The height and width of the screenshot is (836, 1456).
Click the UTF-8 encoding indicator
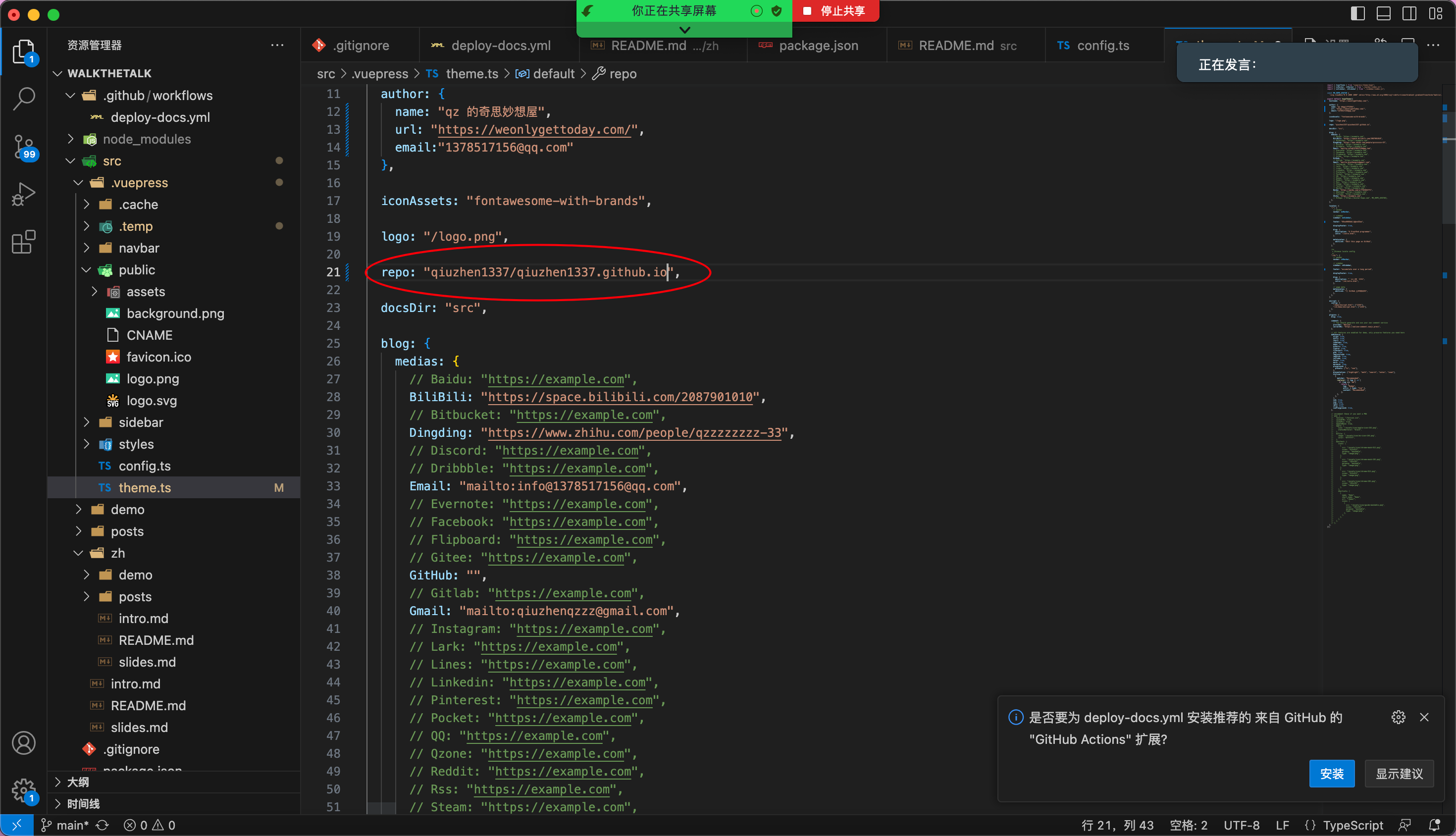[x=1241, y=825]
